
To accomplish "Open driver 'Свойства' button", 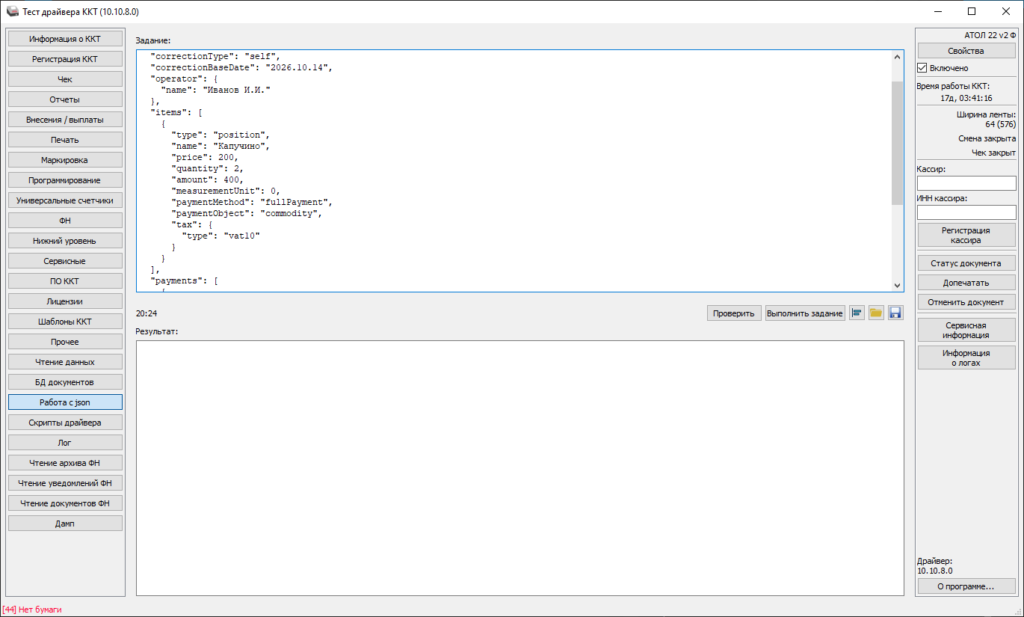I will point(967,51).
